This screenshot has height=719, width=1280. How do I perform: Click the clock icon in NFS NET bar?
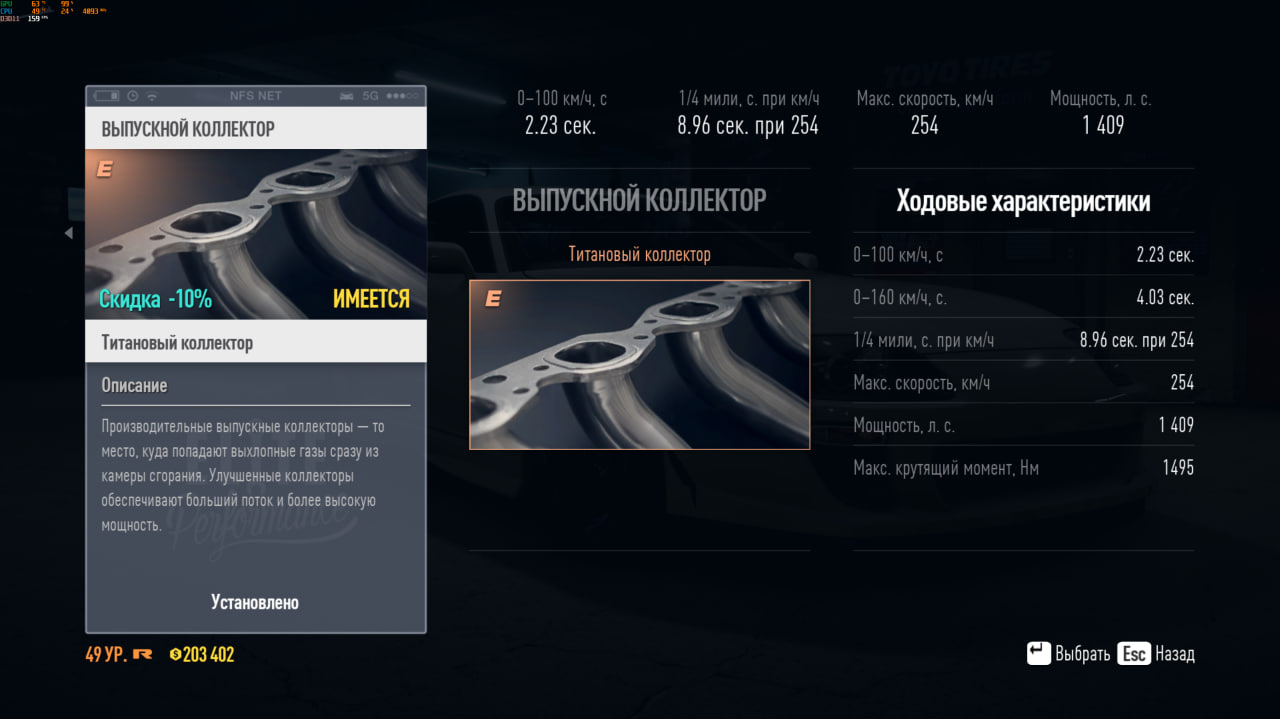(133, 96)
